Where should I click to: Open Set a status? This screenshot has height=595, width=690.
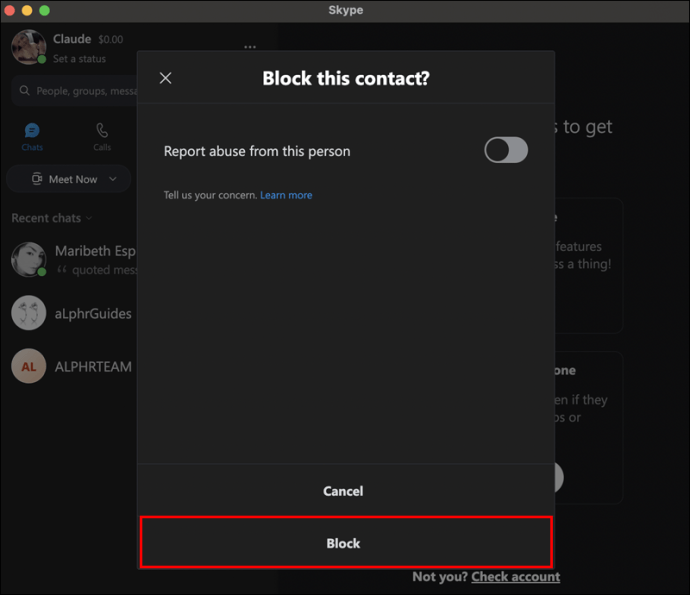pyautogui.click(x=79, y=59)
